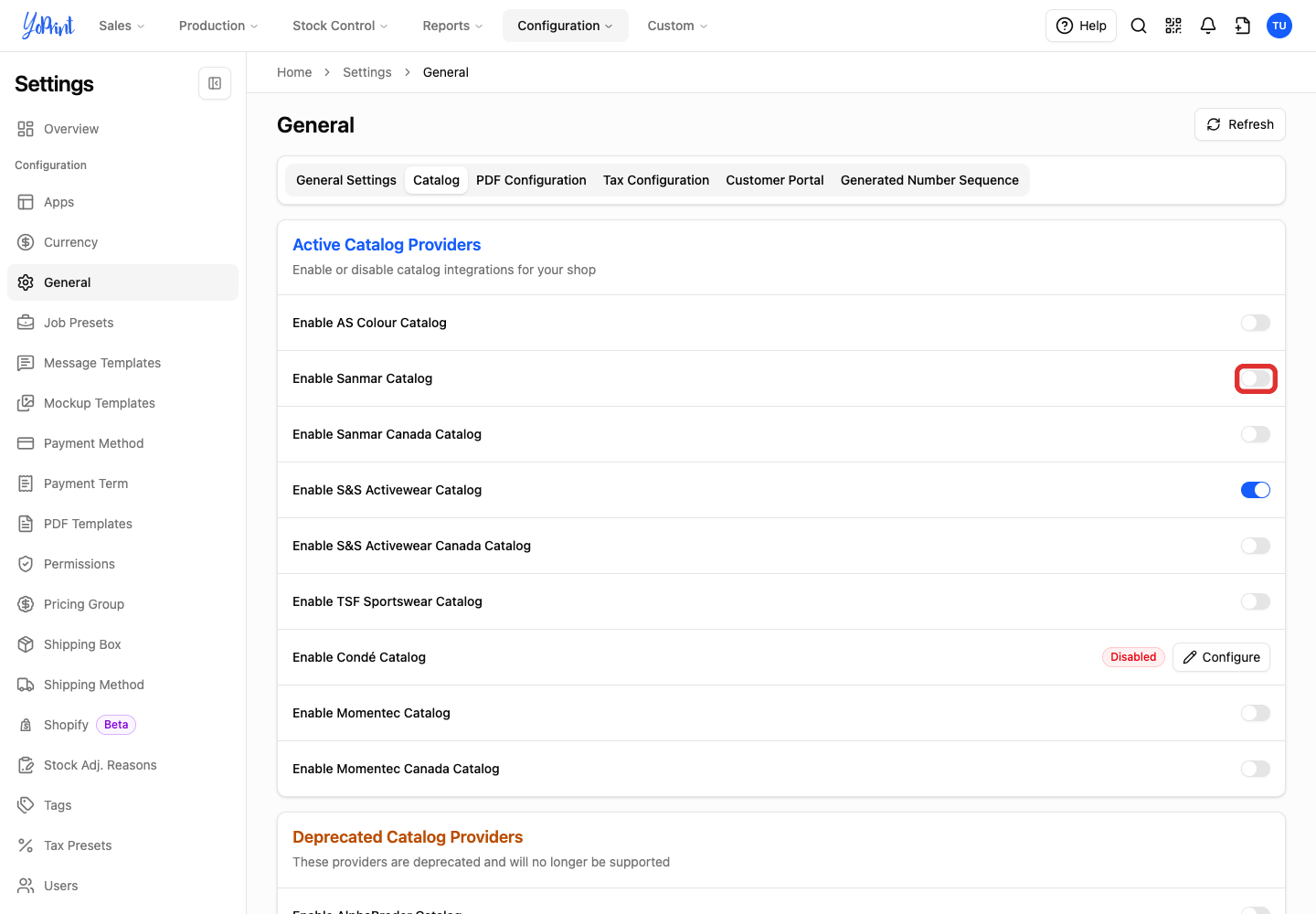Click the Shipping Box icon
Screen dimensions: 1316x914
26,644
